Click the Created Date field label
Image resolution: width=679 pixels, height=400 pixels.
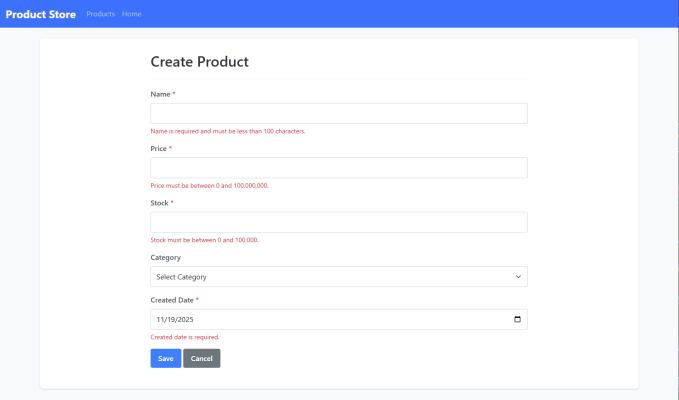coord(172,300)
